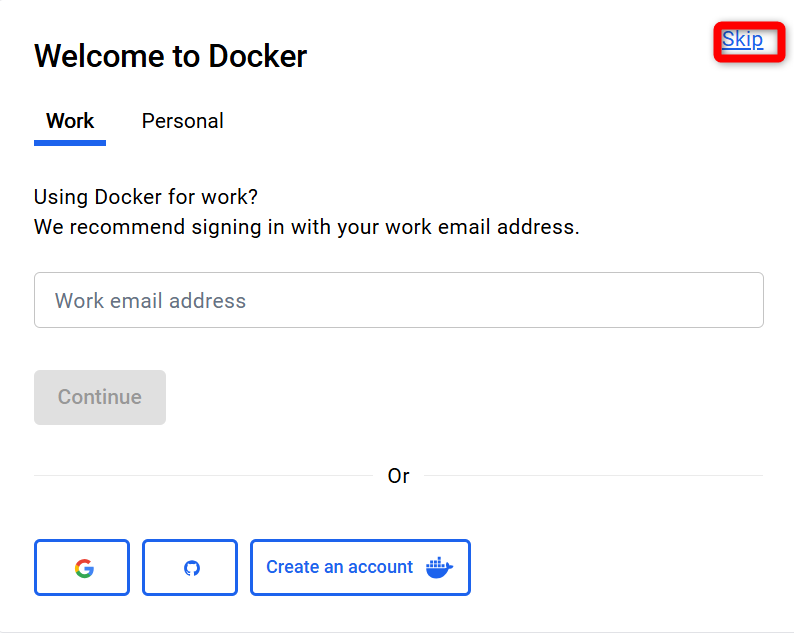
Task: Sign in with the Google icon button
Action: 82,567
